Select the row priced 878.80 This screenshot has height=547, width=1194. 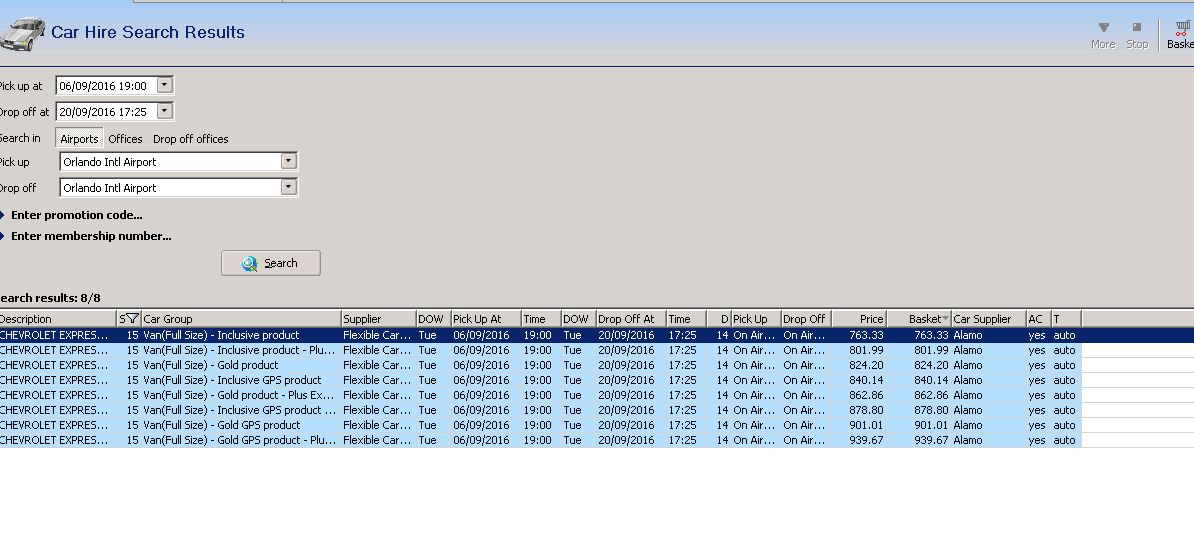click(541, 410)
